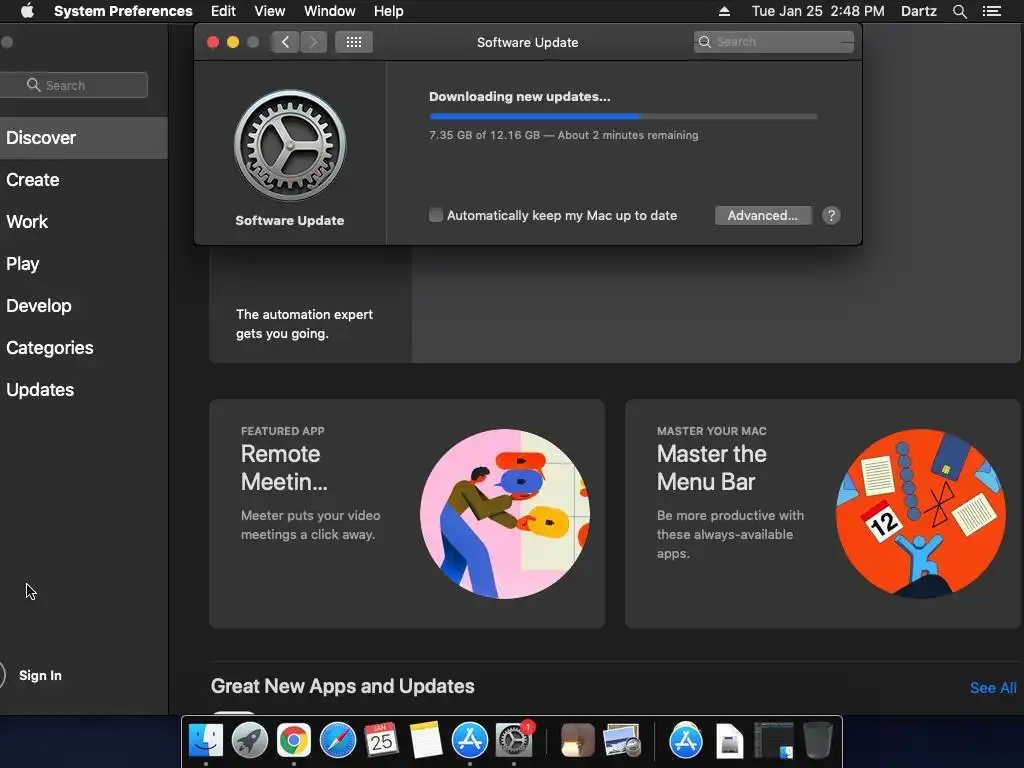Viewport: 1024px width, 768px height.
Task: Click the Great New Apps and Updates heading
Action: (x=343, y=686)
